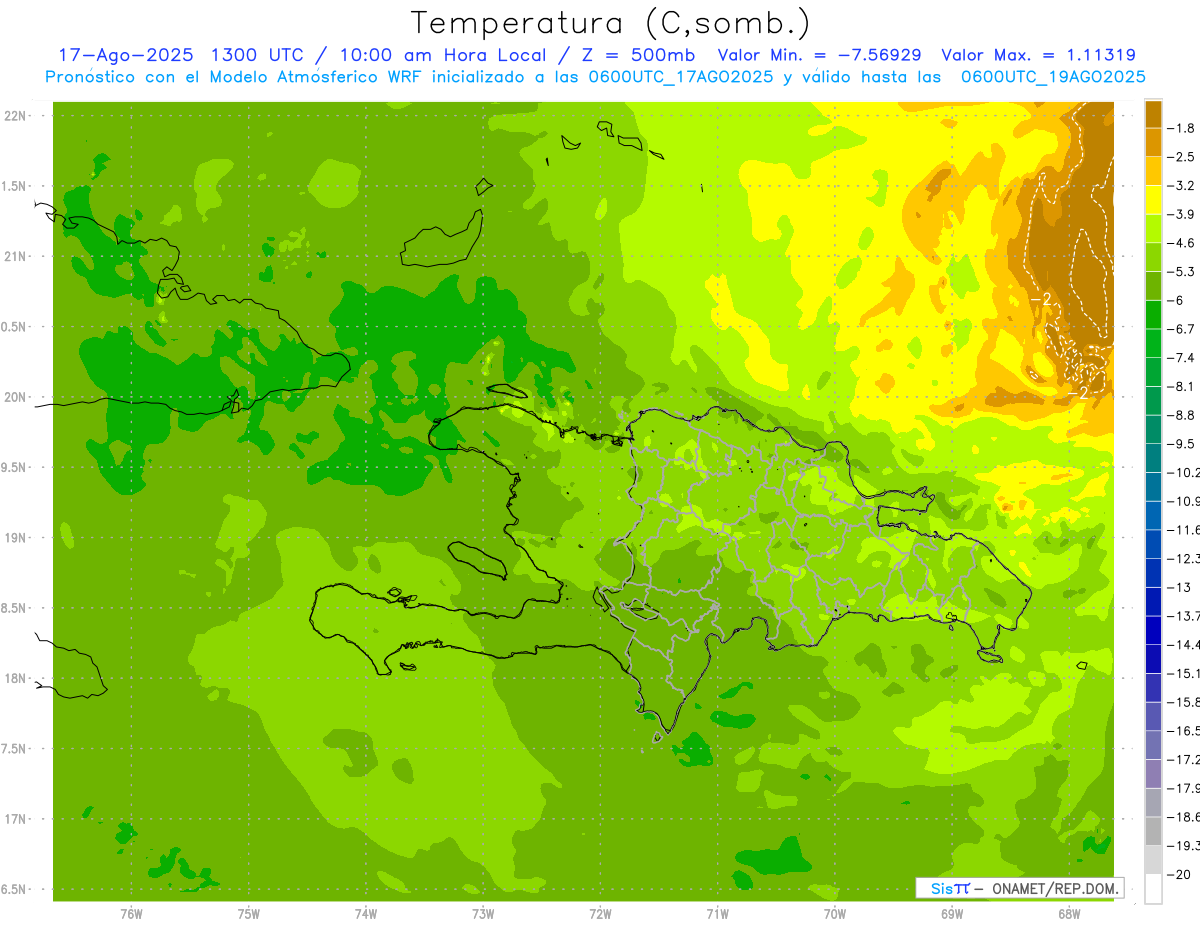Viewport: 1200px width, 927px height.
Task: Click the '-2.5' color scale label
Action: [x=1182, y=157]
